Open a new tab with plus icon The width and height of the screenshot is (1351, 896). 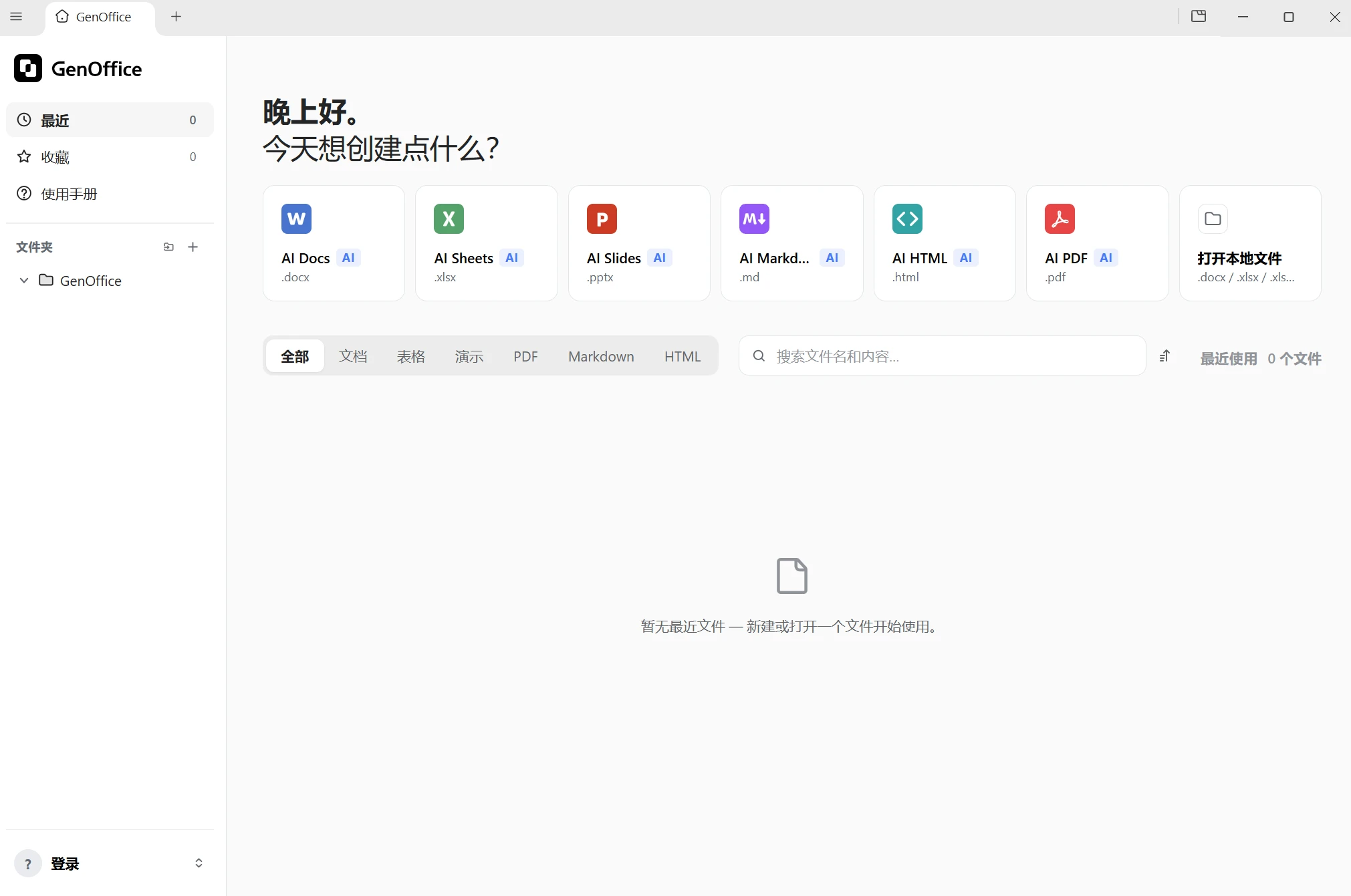pos(176,17)
